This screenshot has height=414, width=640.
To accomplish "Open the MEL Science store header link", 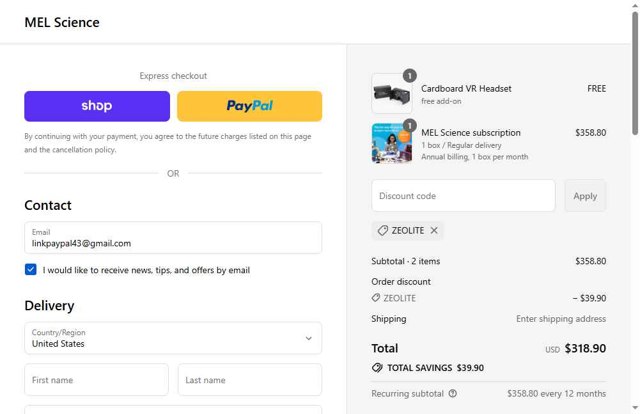I will pos(62,22).
